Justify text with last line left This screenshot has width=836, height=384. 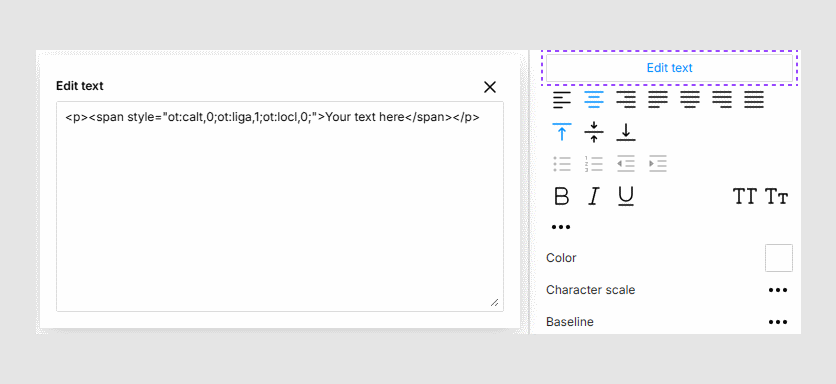click(658, 100)
